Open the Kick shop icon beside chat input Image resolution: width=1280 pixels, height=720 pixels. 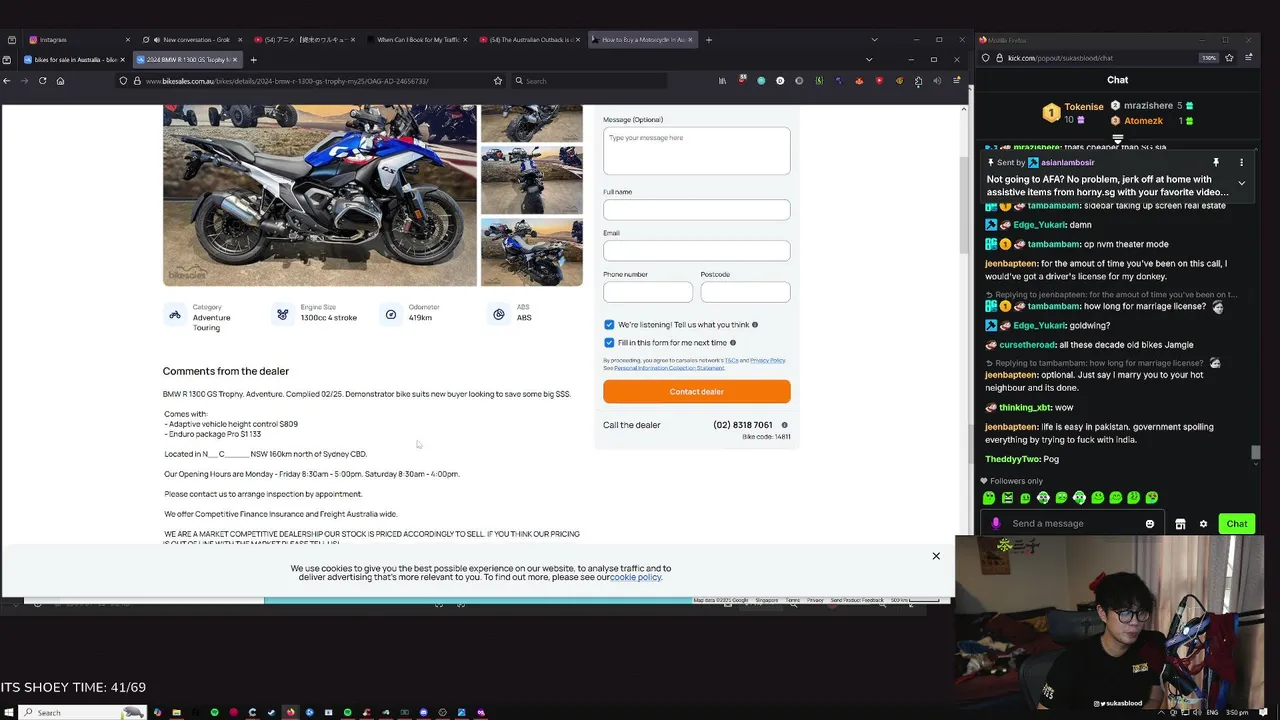coord(1180,524)
